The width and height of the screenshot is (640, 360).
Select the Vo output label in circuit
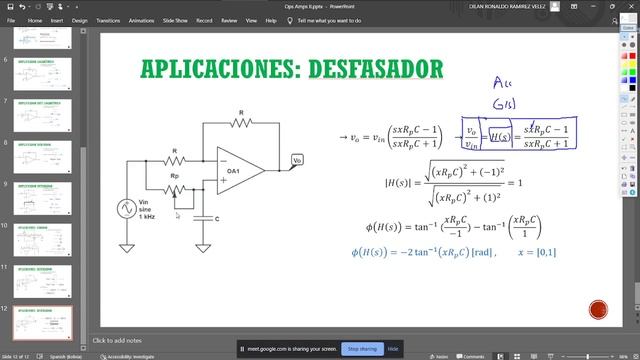297,160
